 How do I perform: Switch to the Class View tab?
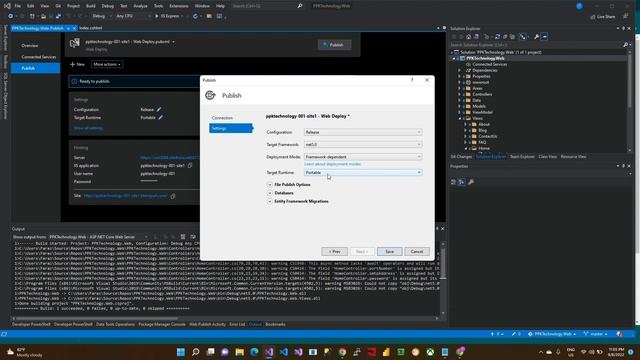(x=547, y=157)
